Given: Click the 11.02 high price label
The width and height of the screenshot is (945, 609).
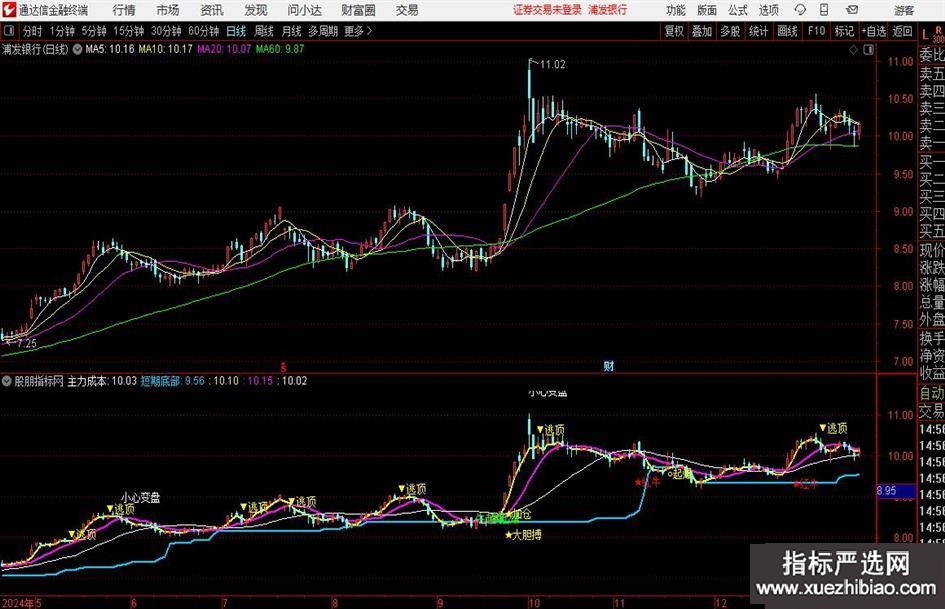Looking at the screenshot, I should pos(553,65).
